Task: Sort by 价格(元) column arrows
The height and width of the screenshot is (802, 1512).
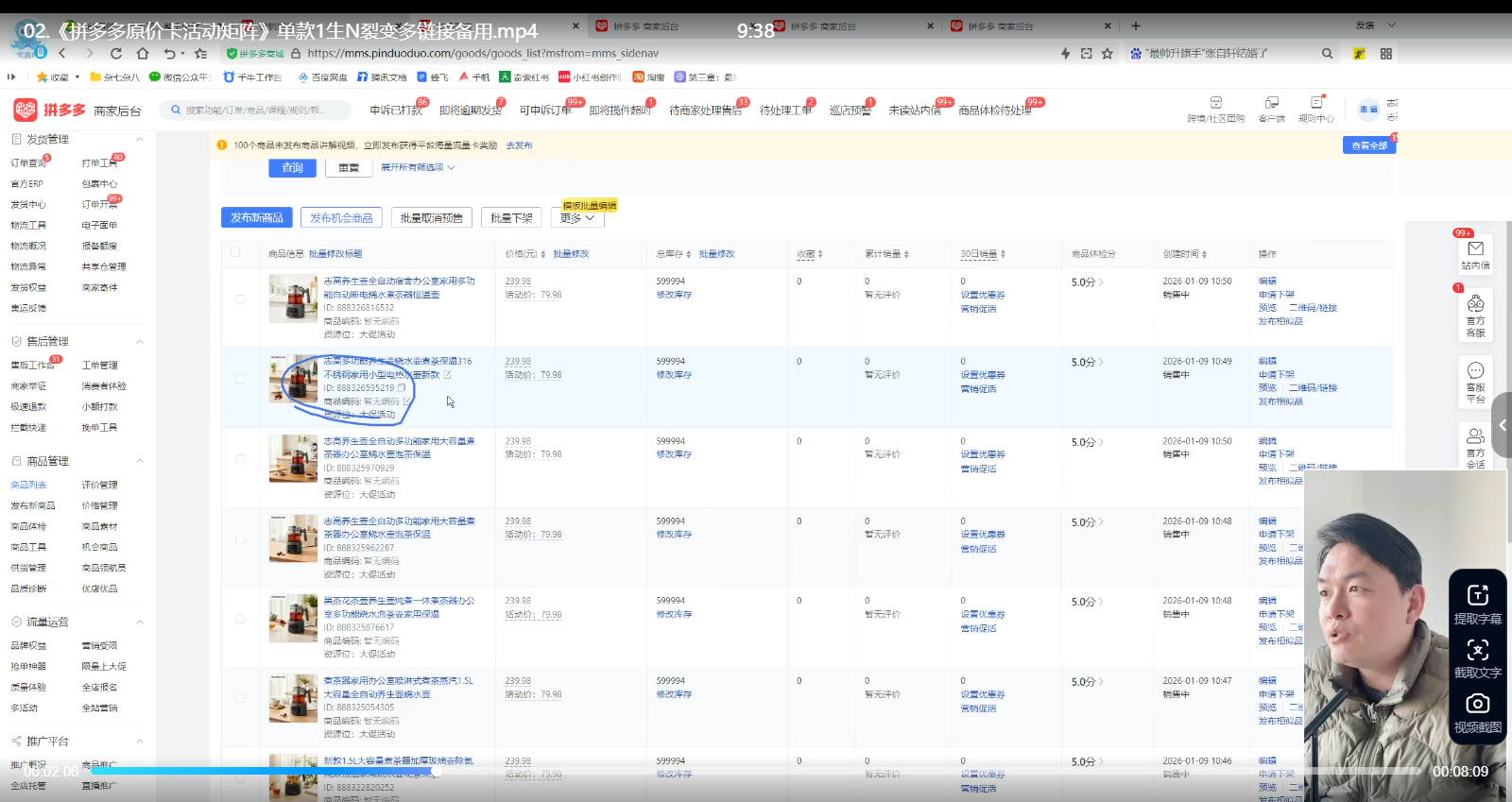Action: click(543, 254)
